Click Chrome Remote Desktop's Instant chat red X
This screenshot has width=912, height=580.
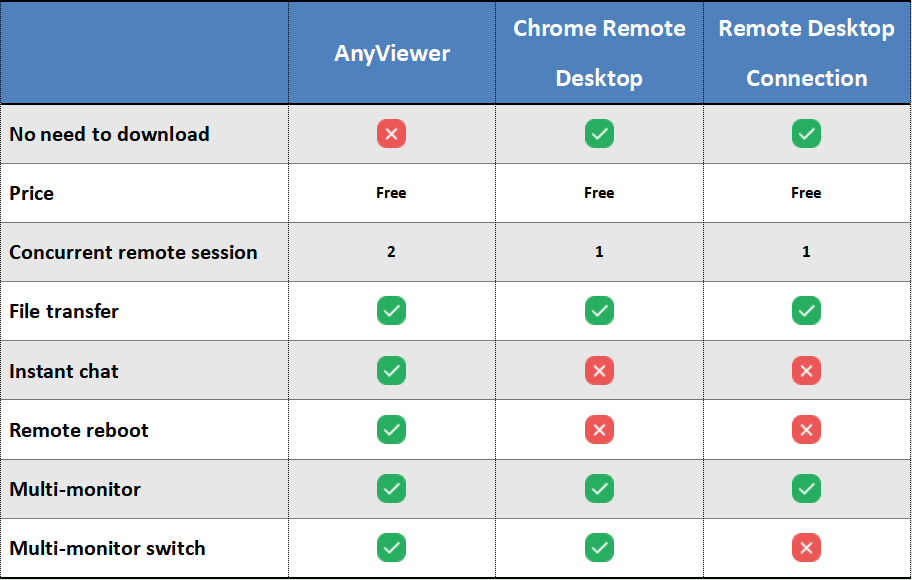click(x=599, y=371)
